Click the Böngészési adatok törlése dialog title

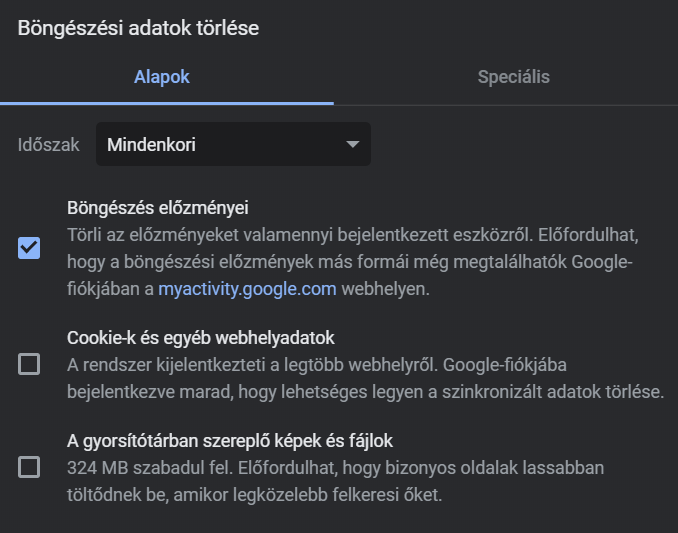138,28
